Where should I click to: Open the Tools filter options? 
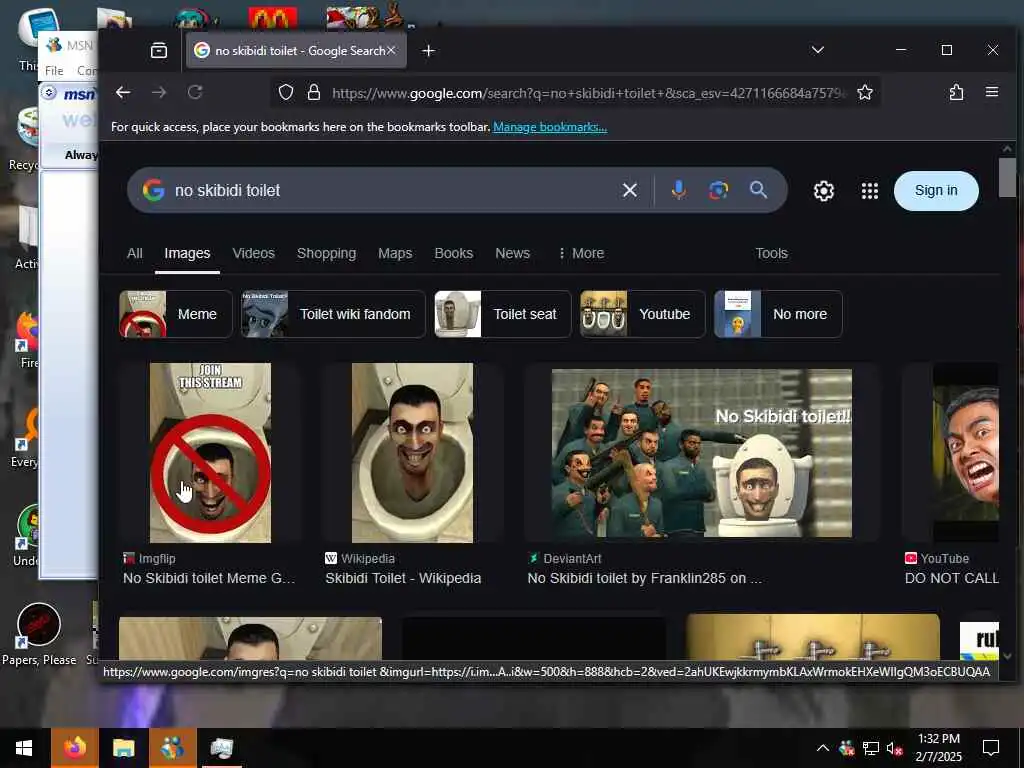click(x=771, y=253)
